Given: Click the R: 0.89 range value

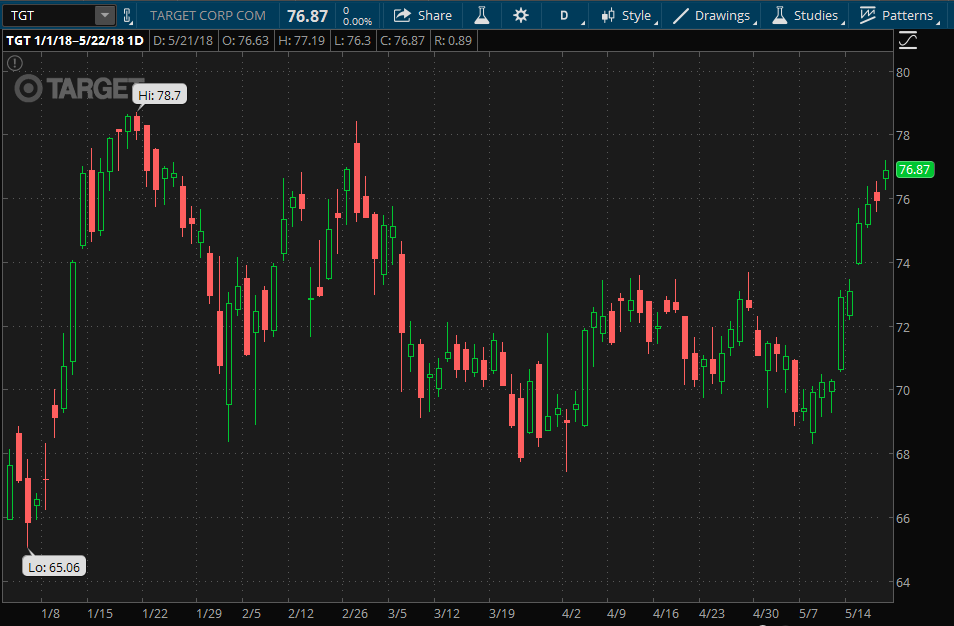Looking at the screenshot, I should coord(453,41).
